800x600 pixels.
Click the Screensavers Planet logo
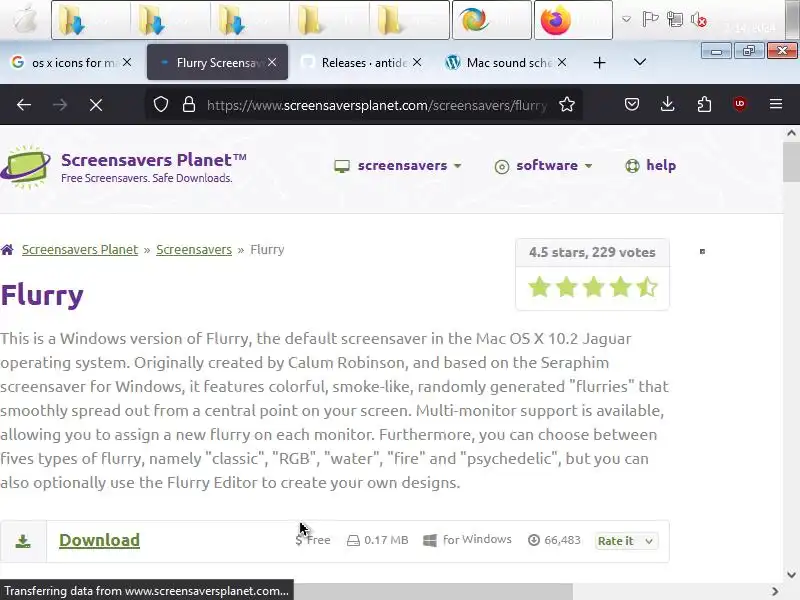point(26,167)
